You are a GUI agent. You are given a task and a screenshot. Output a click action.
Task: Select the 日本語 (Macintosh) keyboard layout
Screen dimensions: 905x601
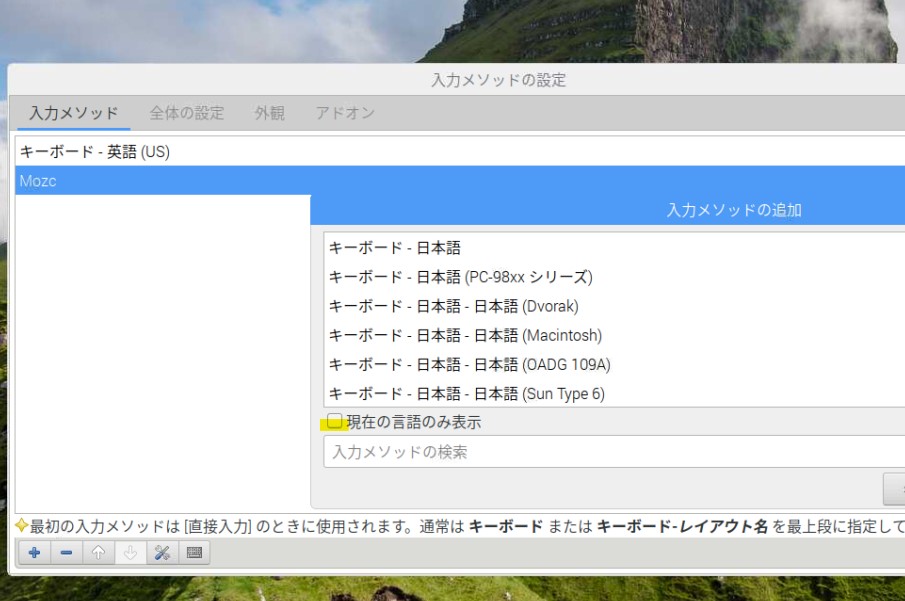(466, 335)
